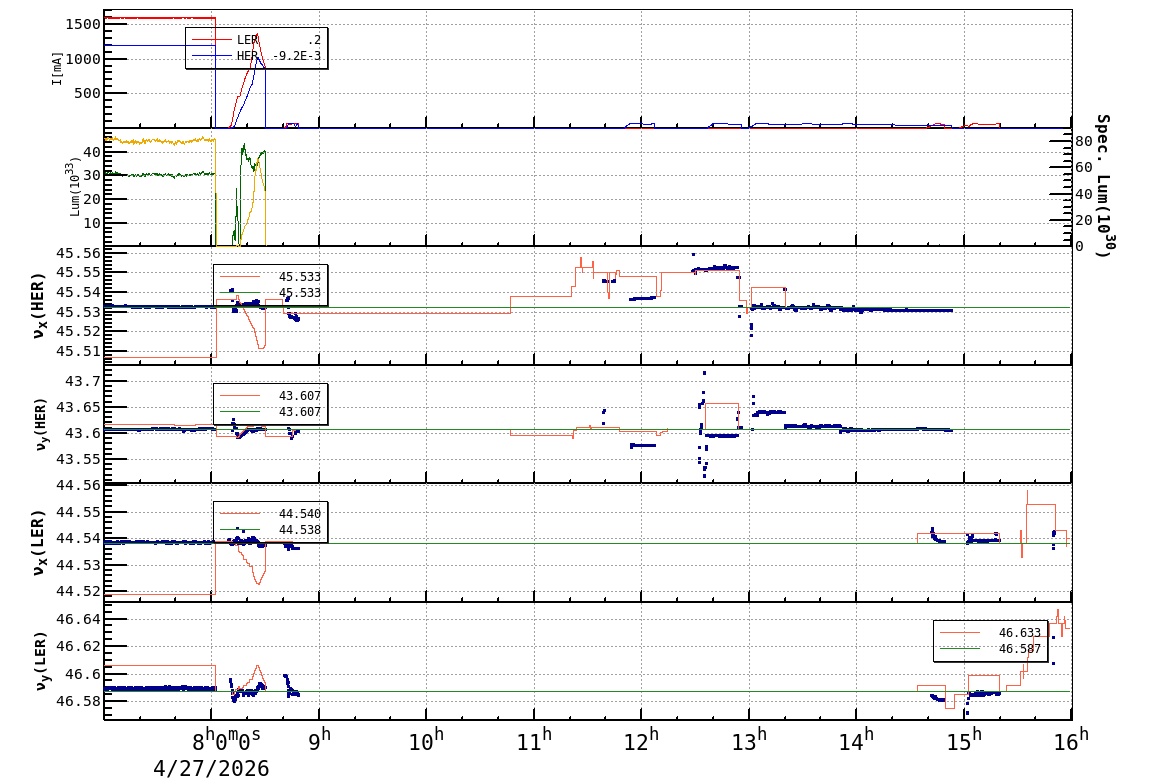
Task: Click the 9h time axis label
Action: click(319, 740)
